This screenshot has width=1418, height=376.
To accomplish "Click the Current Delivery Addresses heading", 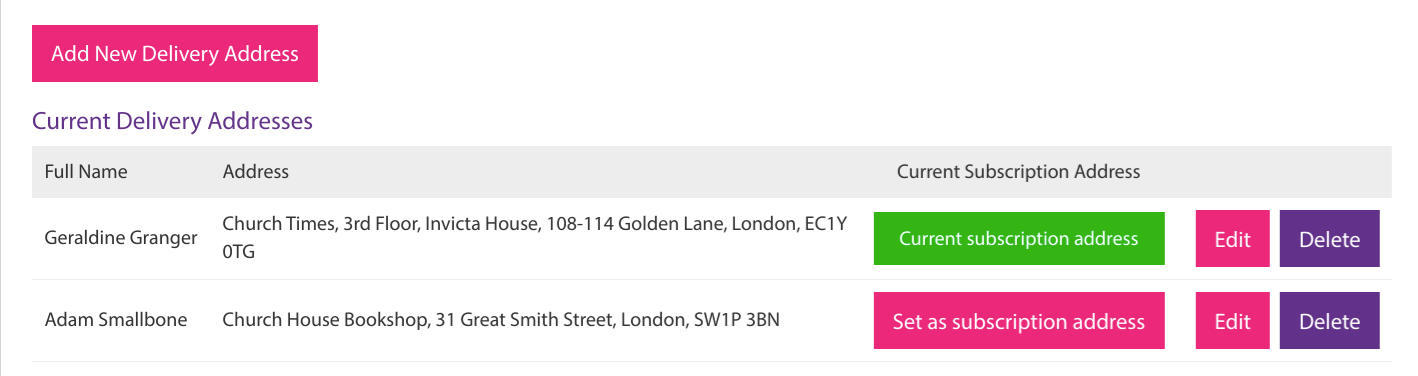I will (172, 121).
